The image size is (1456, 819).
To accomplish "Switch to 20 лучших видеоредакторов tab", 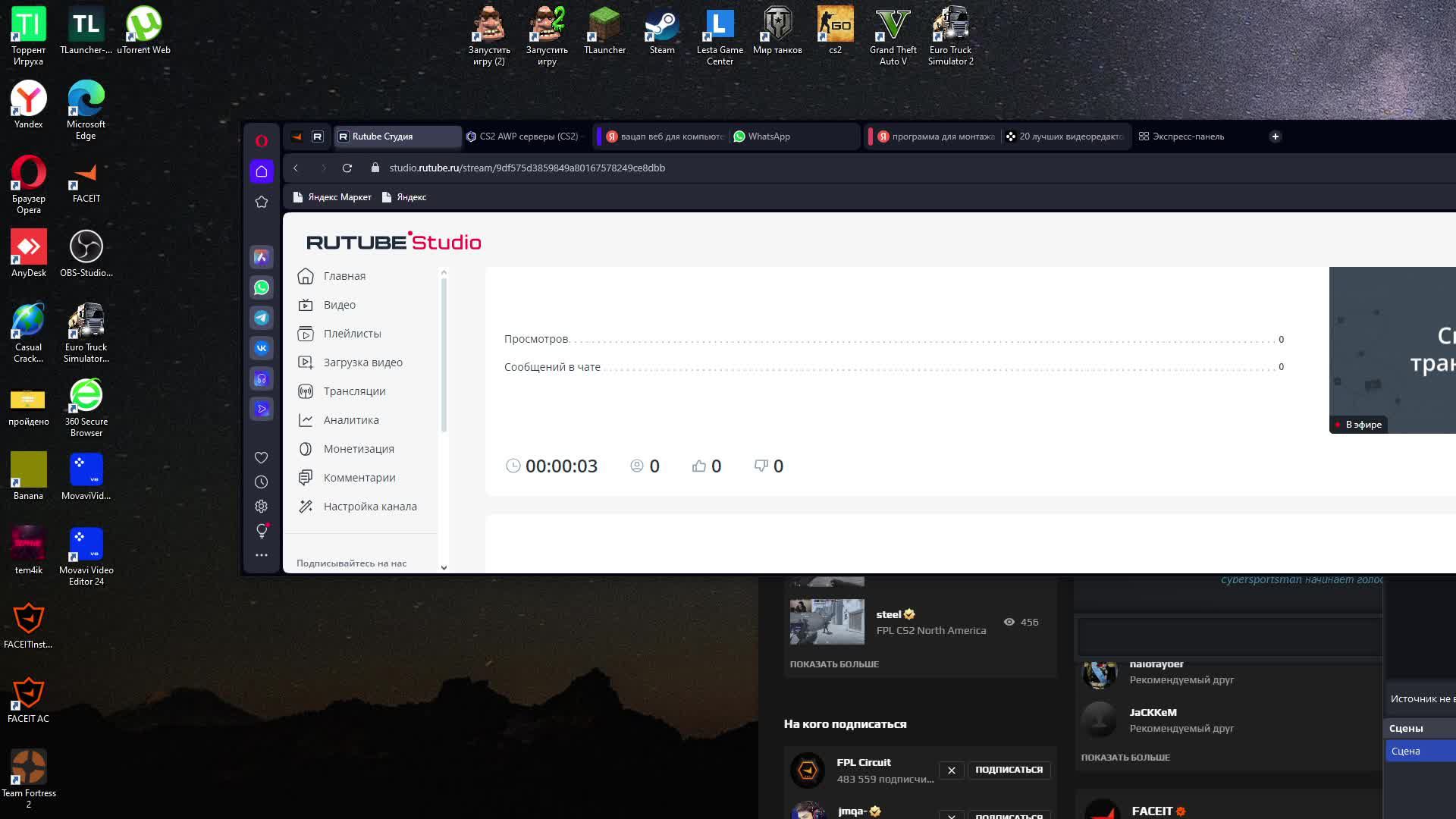I will (x=1065, y=136).
